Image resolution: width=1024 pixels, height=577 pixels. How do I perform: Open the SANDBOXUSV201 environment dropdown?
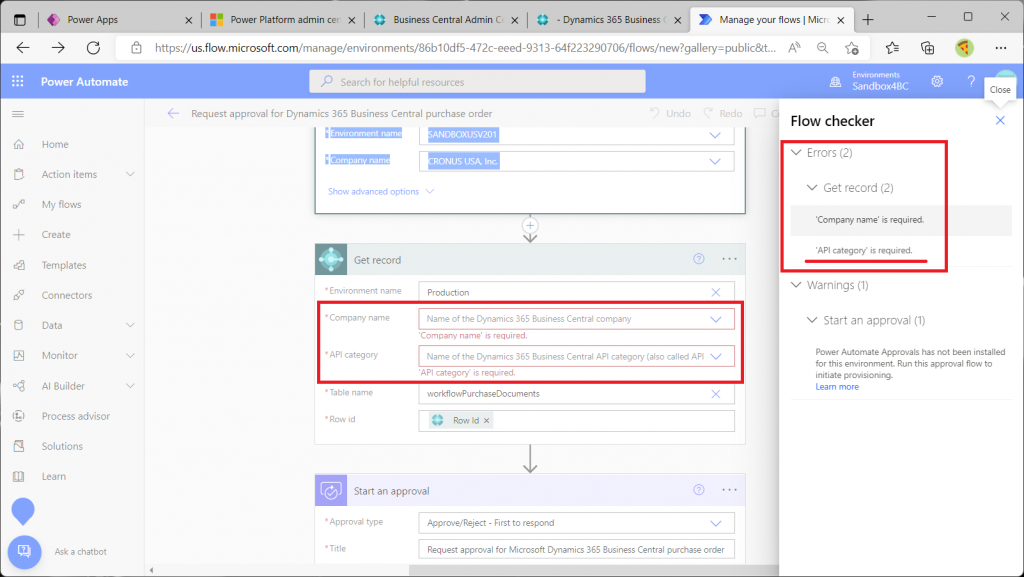[x=715, y=135]
